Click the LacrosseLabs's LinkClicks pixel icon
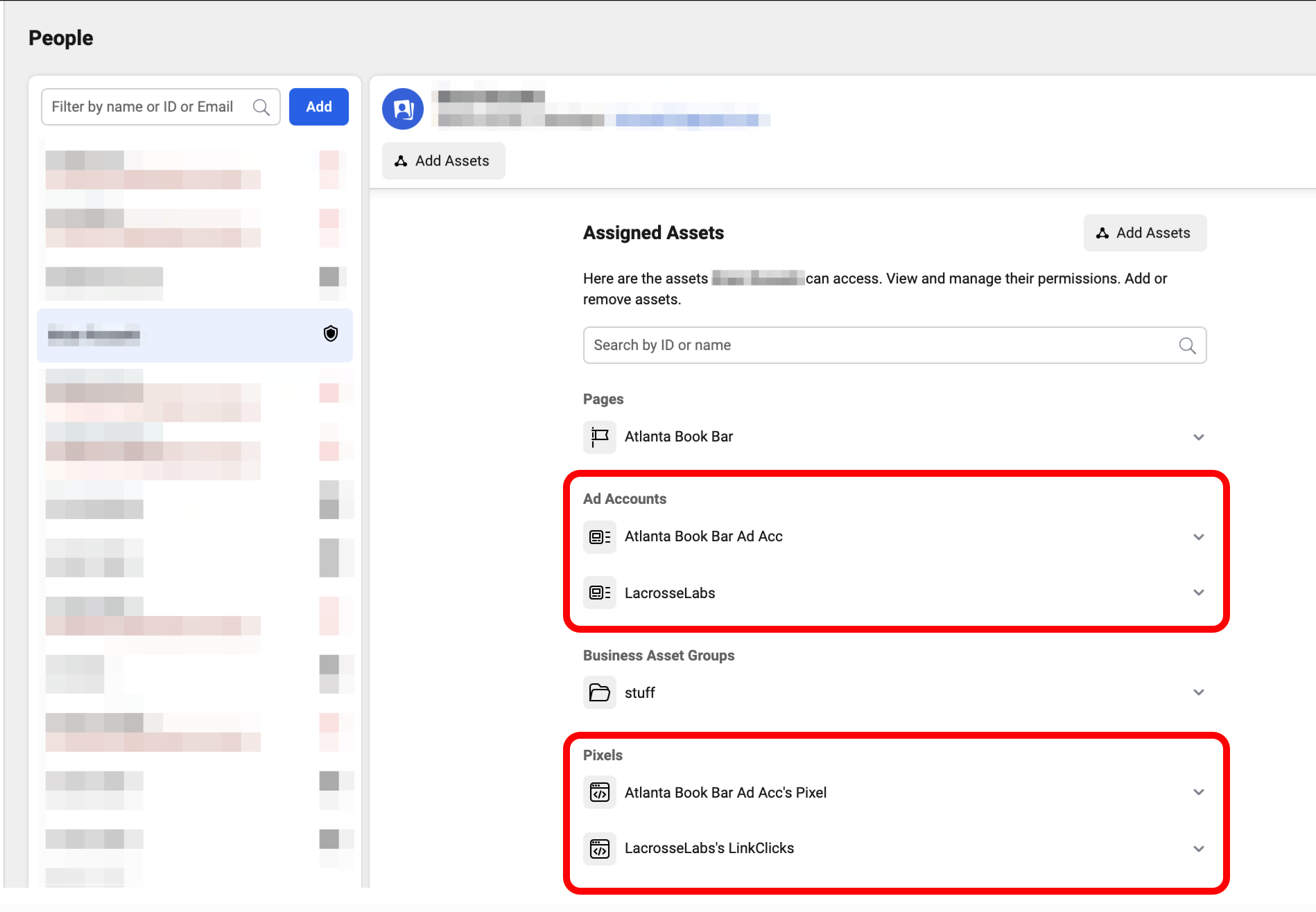Screen dimensions: 1316x912 (x=599, y=848)
